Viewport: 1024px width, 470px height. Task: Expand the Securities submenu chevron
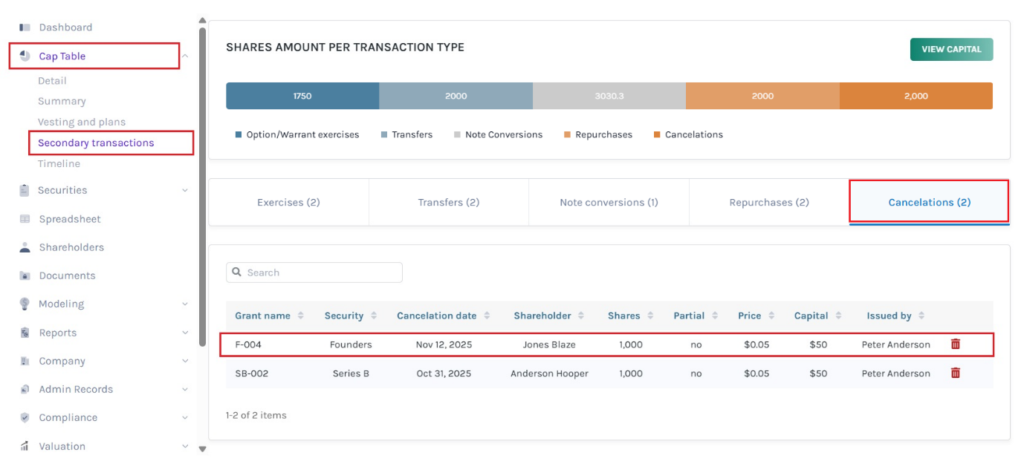185,190
